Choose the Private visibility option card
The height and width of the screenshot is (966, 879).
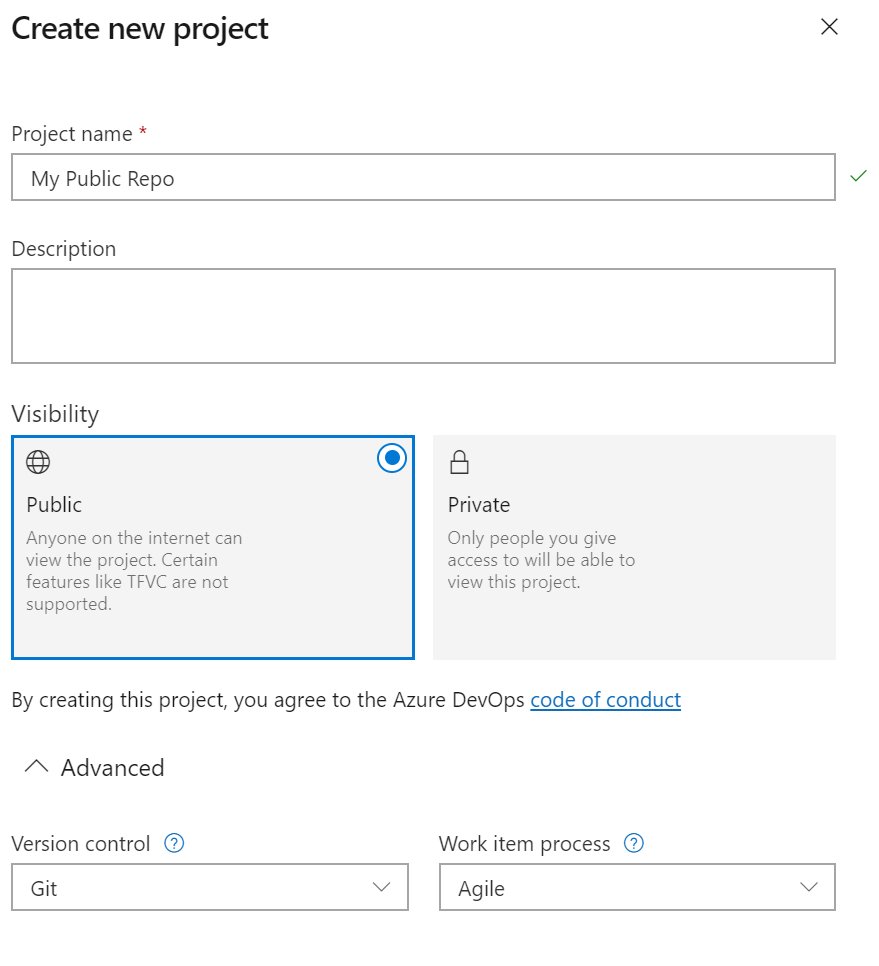click(x=634, y=547)
